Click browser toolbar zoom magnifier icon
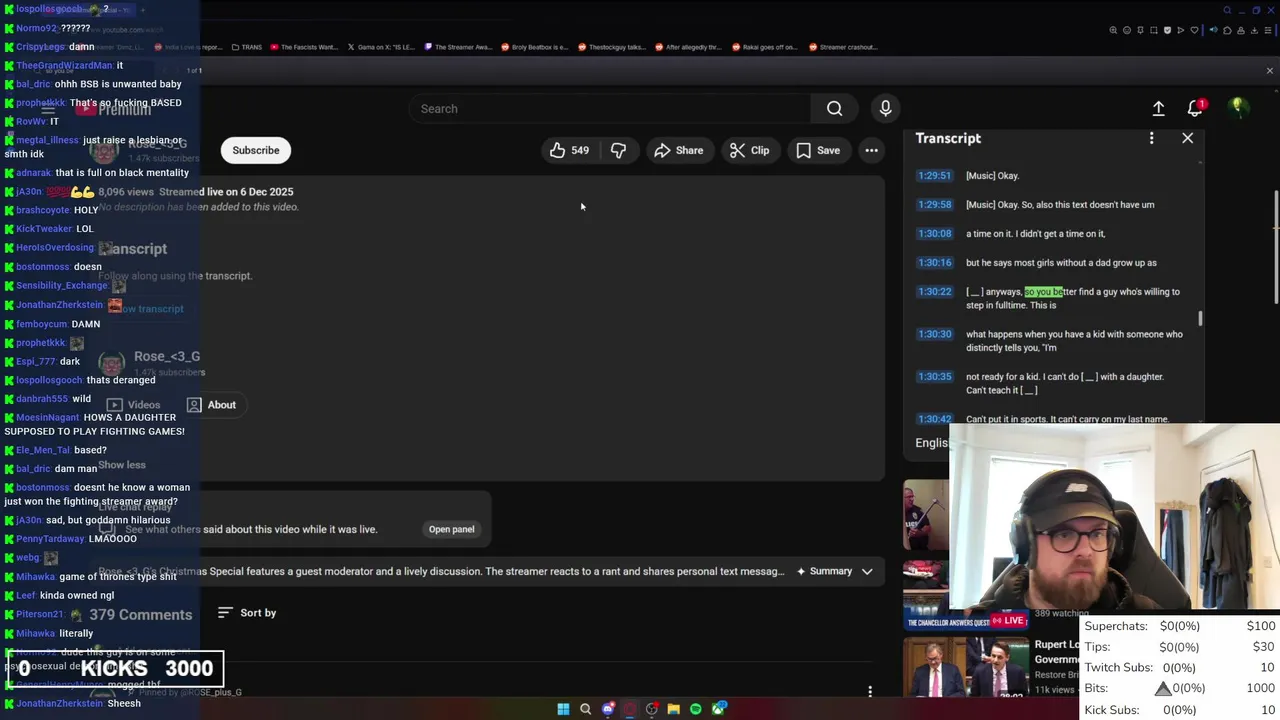Viewport: 1280px width, 720px height. (x=1113, y=30)
